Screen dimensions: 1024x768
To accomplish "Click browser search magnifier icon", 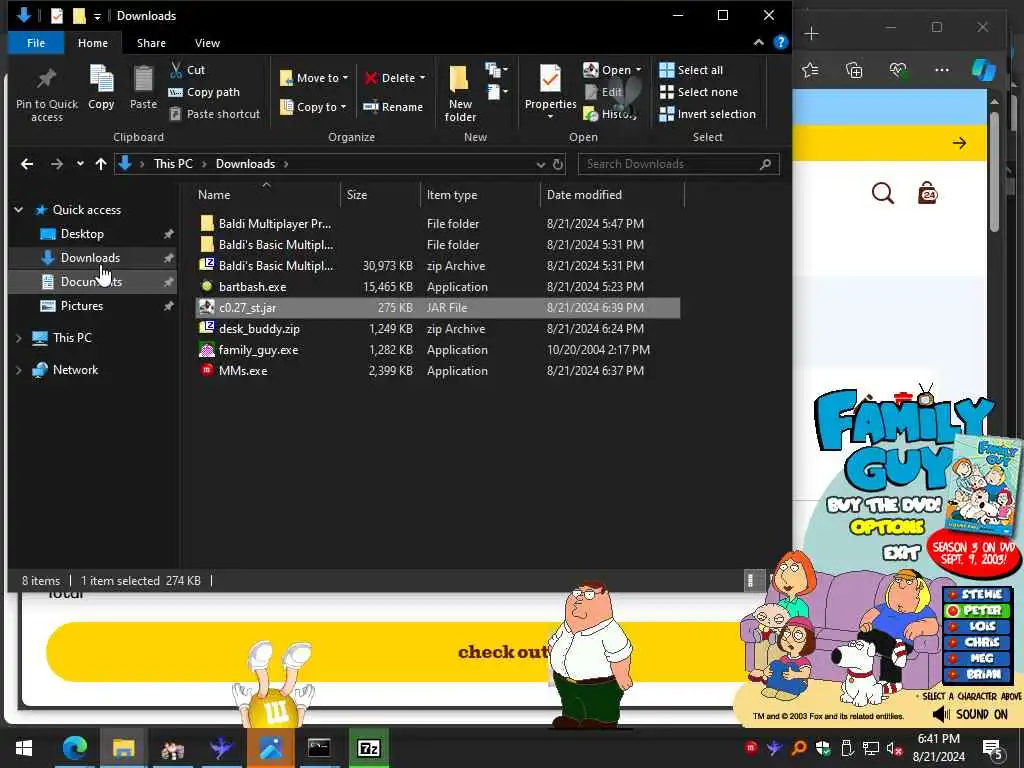I will click(882, 193).
